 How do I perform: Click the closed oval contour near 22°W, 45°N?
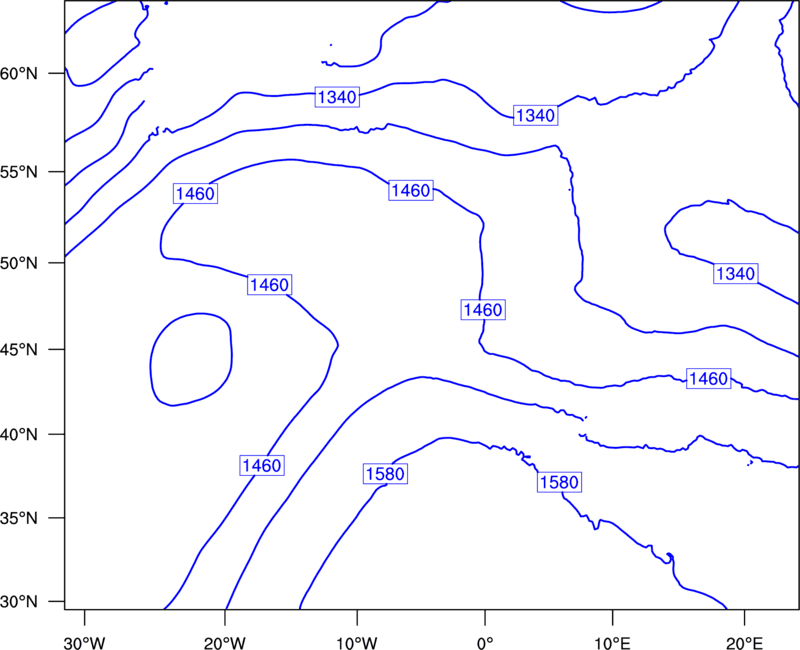point(191,360)
